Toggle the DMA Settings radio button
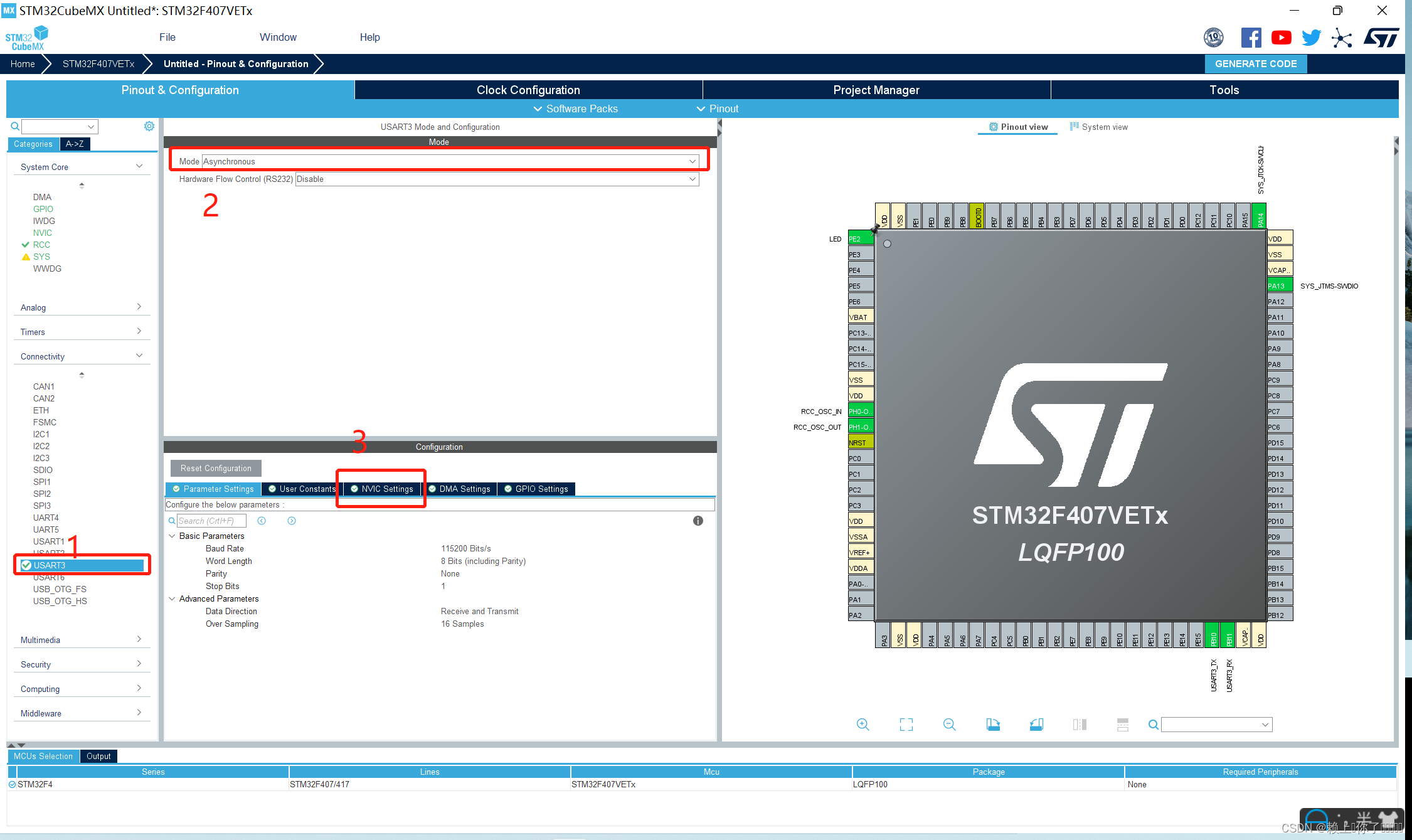 click(462, 489)
